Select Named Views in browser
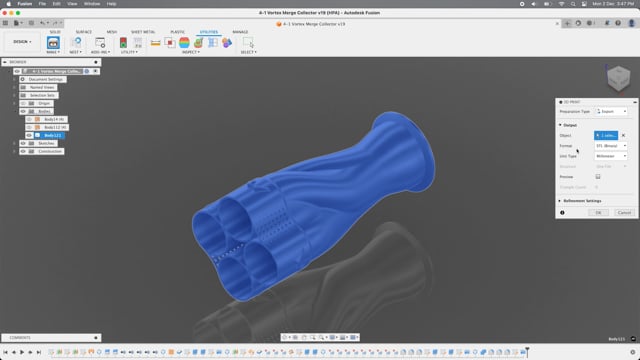Viewport: 640px width, 360px height. click(x=42, y=87)
